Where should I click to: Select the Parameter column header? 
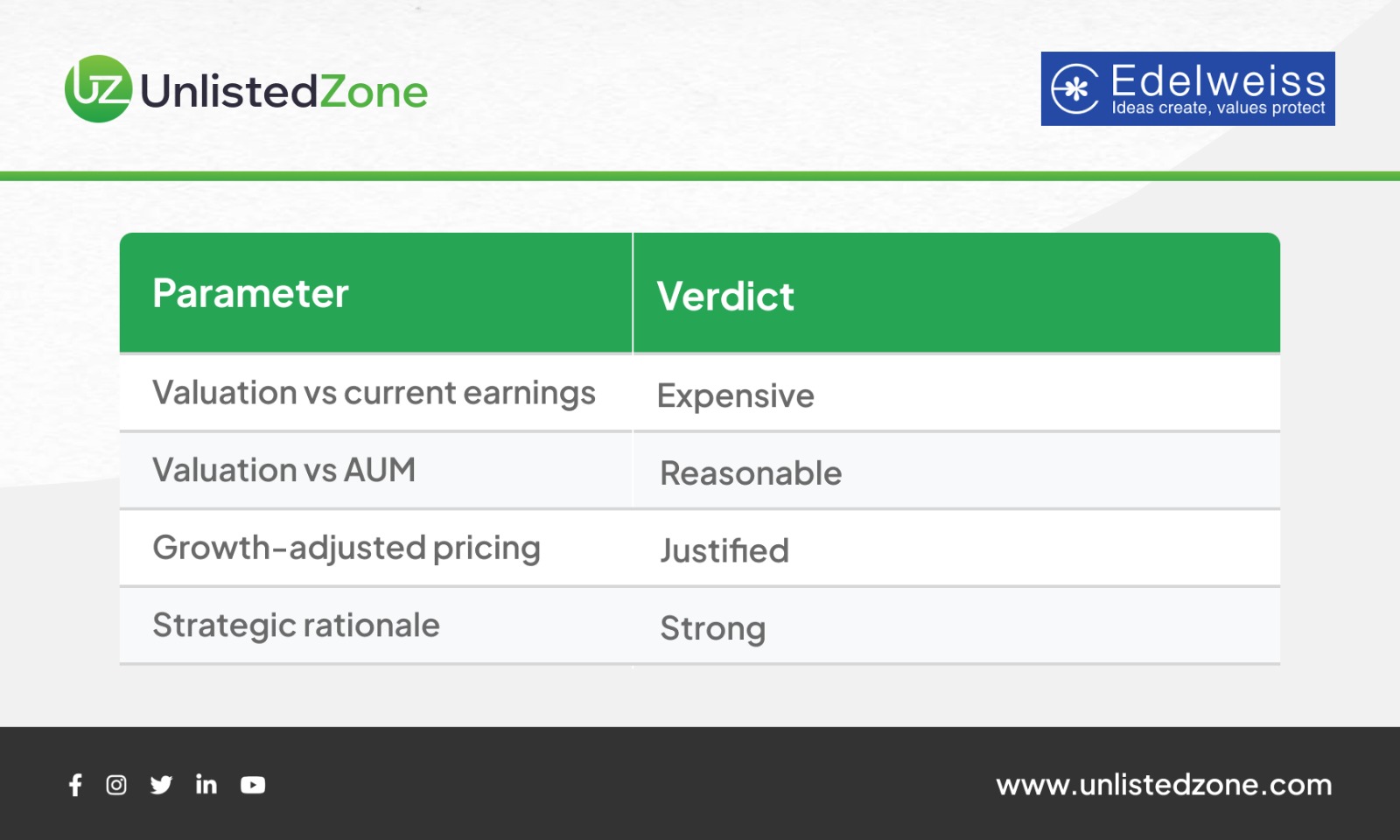point(251,293)
